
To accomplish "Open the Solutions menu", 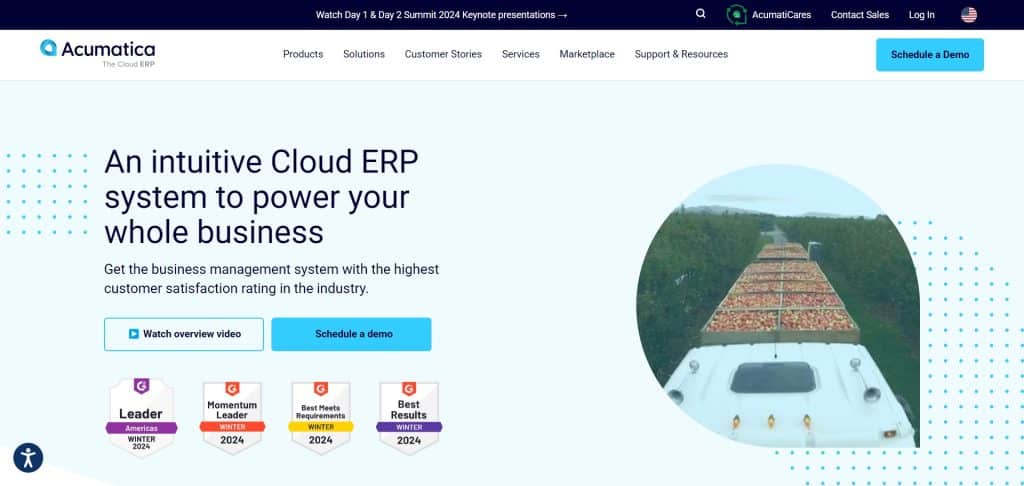I will coord(364,54).
